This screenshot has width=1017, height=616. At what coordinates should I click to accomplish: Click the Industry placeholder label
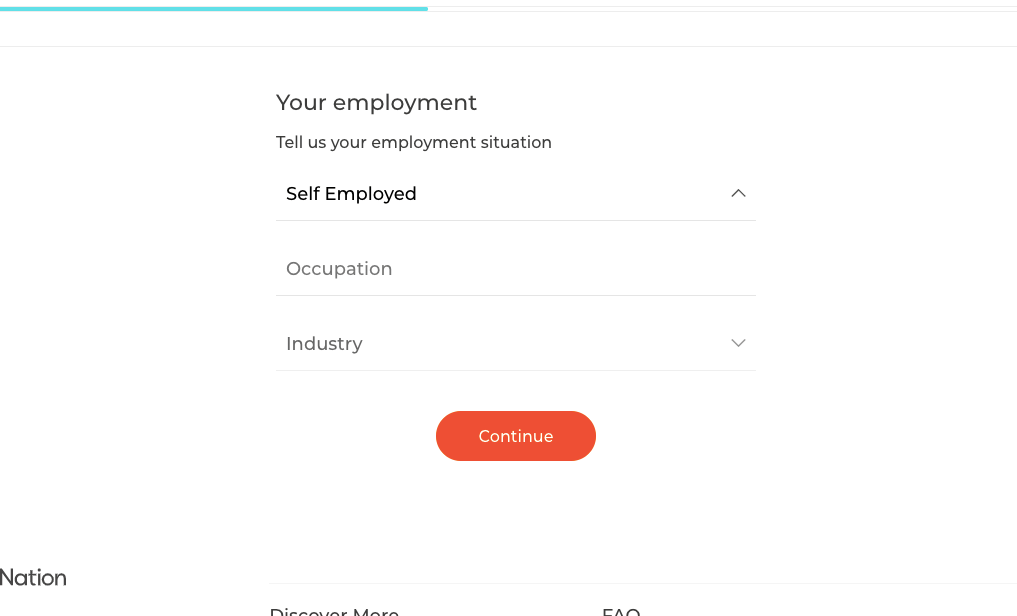point(324,344)
